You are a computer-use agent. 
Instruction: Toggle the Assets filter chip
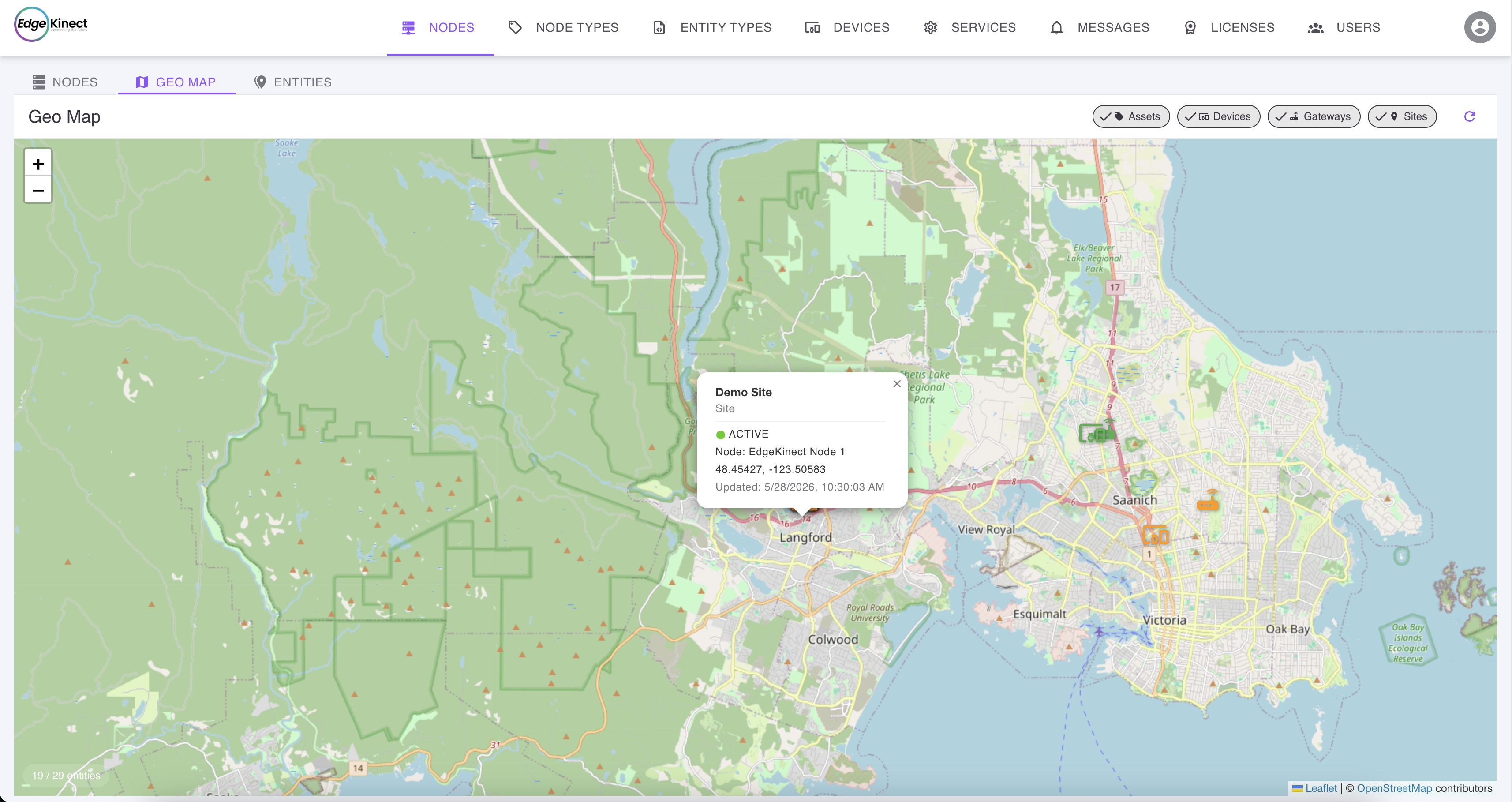(x=1130, y=116)
